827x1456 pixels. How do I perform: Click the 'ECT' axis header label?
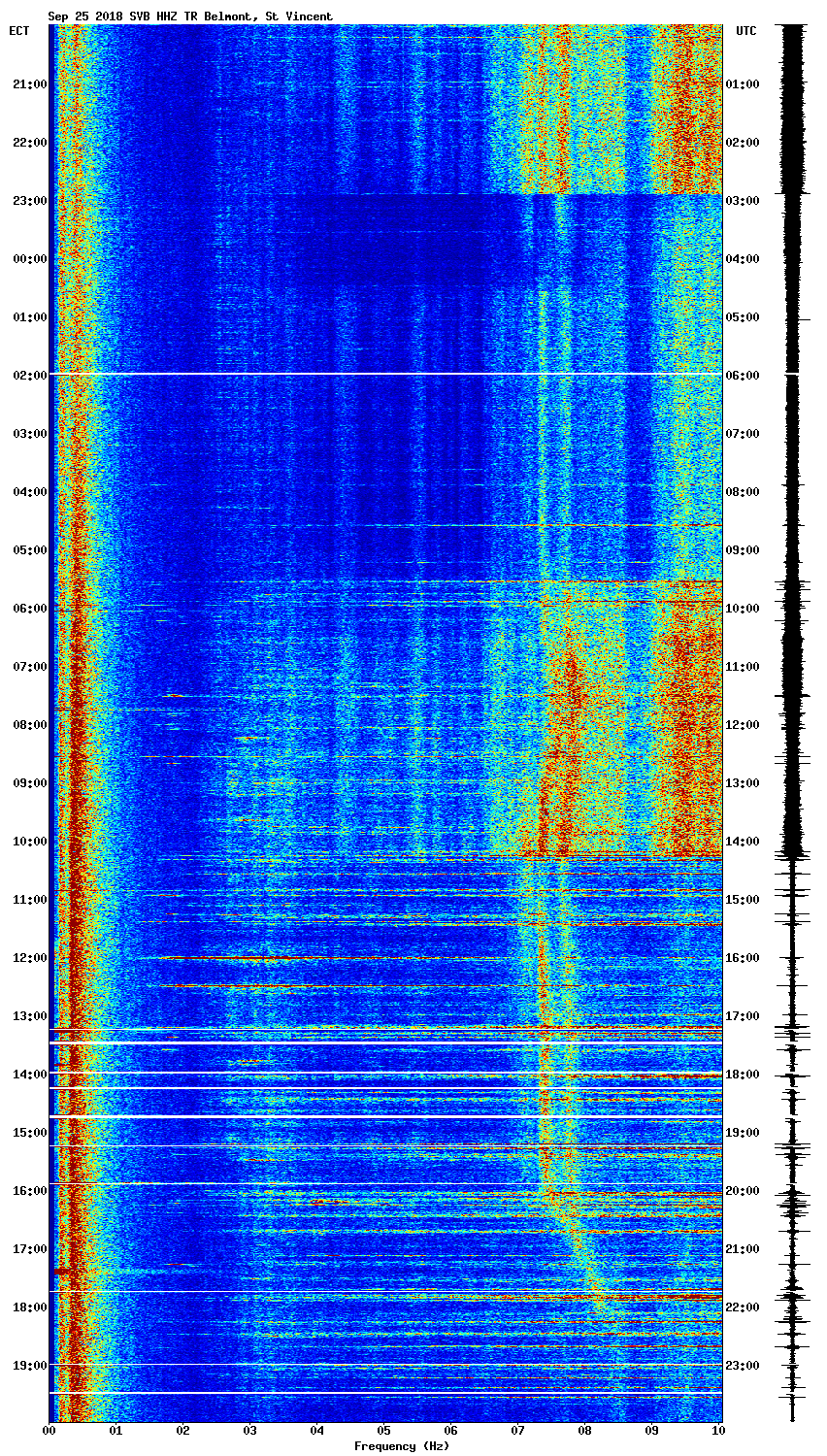[19, 31]
